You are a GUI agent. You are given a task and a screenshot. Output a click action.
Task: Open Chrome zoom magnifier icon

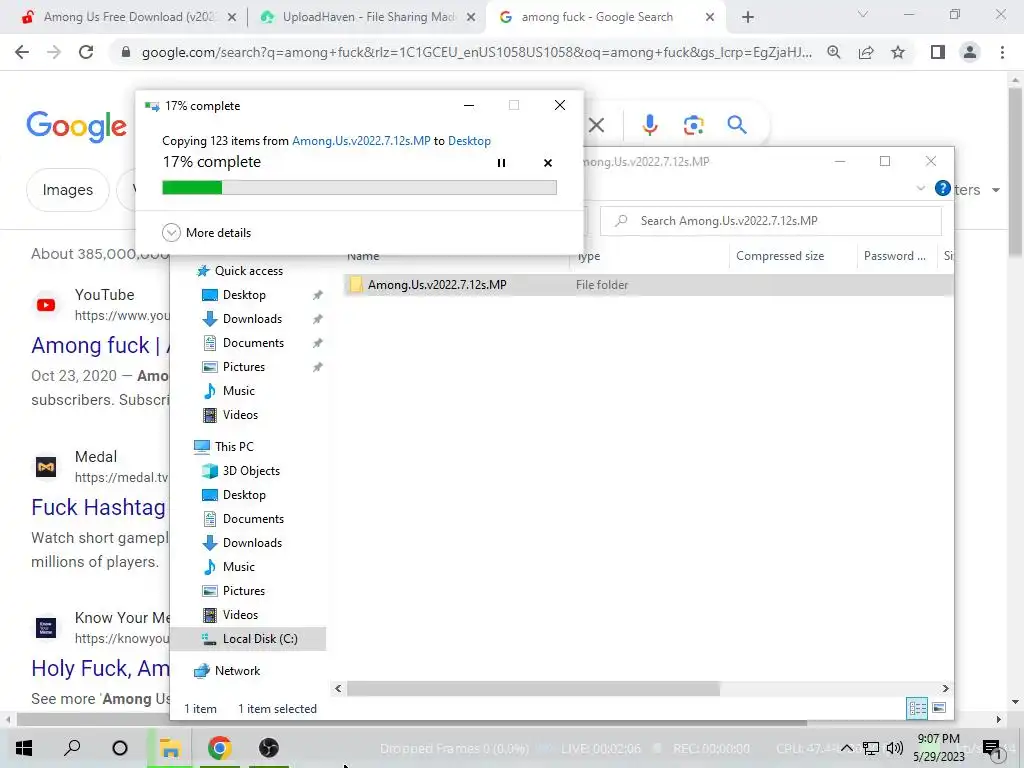pyautogui.click(x=834, y=52)
